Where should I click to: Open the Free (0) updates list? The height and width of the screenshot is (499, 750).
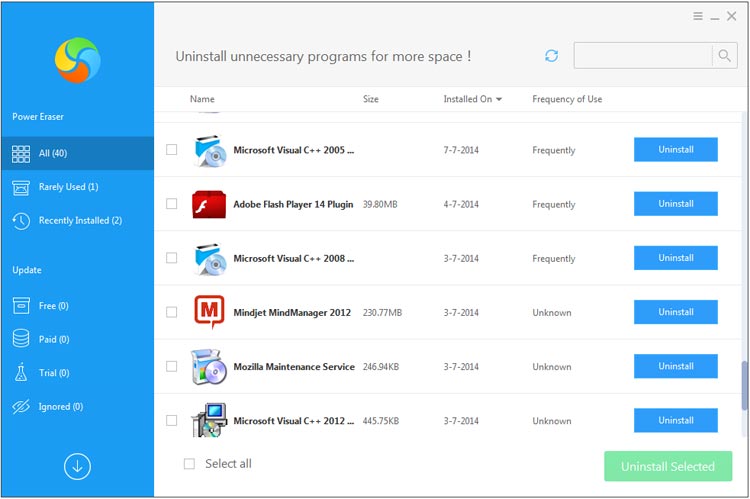click(77, 306)
